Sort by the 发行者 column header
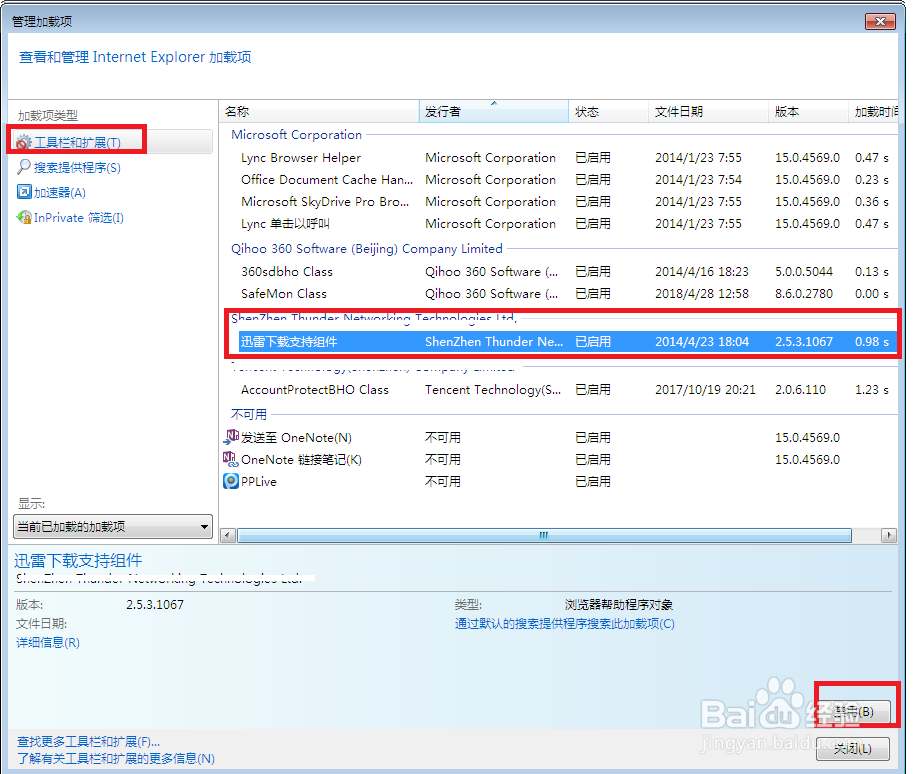The width and height of the screenshot is (913, 774). 494,112
